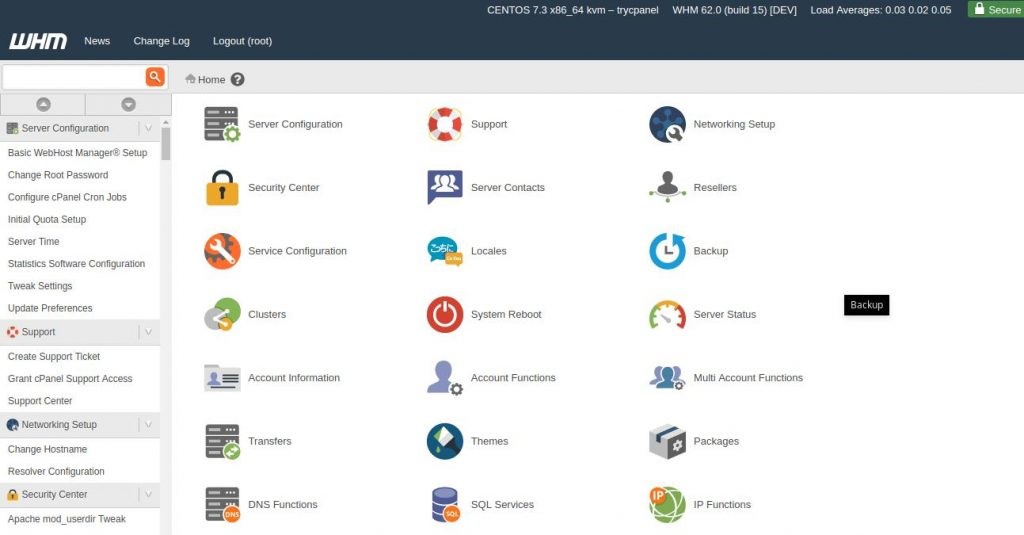The width and height of the screenshot is (1024, 535).
Task: Select Configure cPanel Cron Jobs
Action: pos(67,197)
